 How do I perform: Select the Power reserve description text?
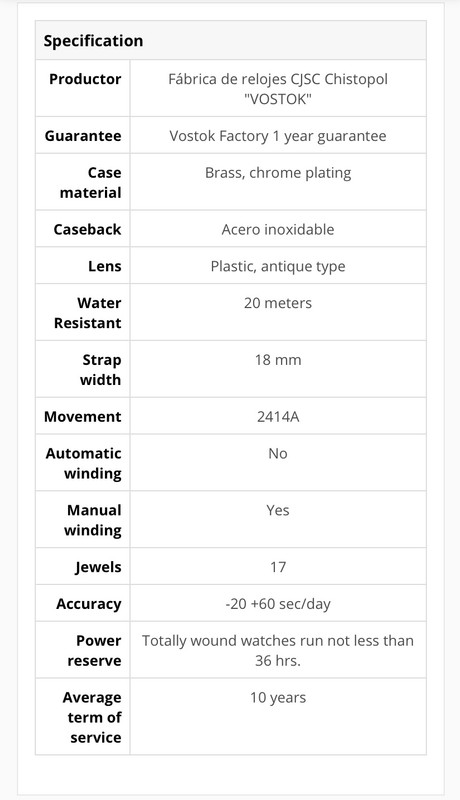click(x=278, y=650)
